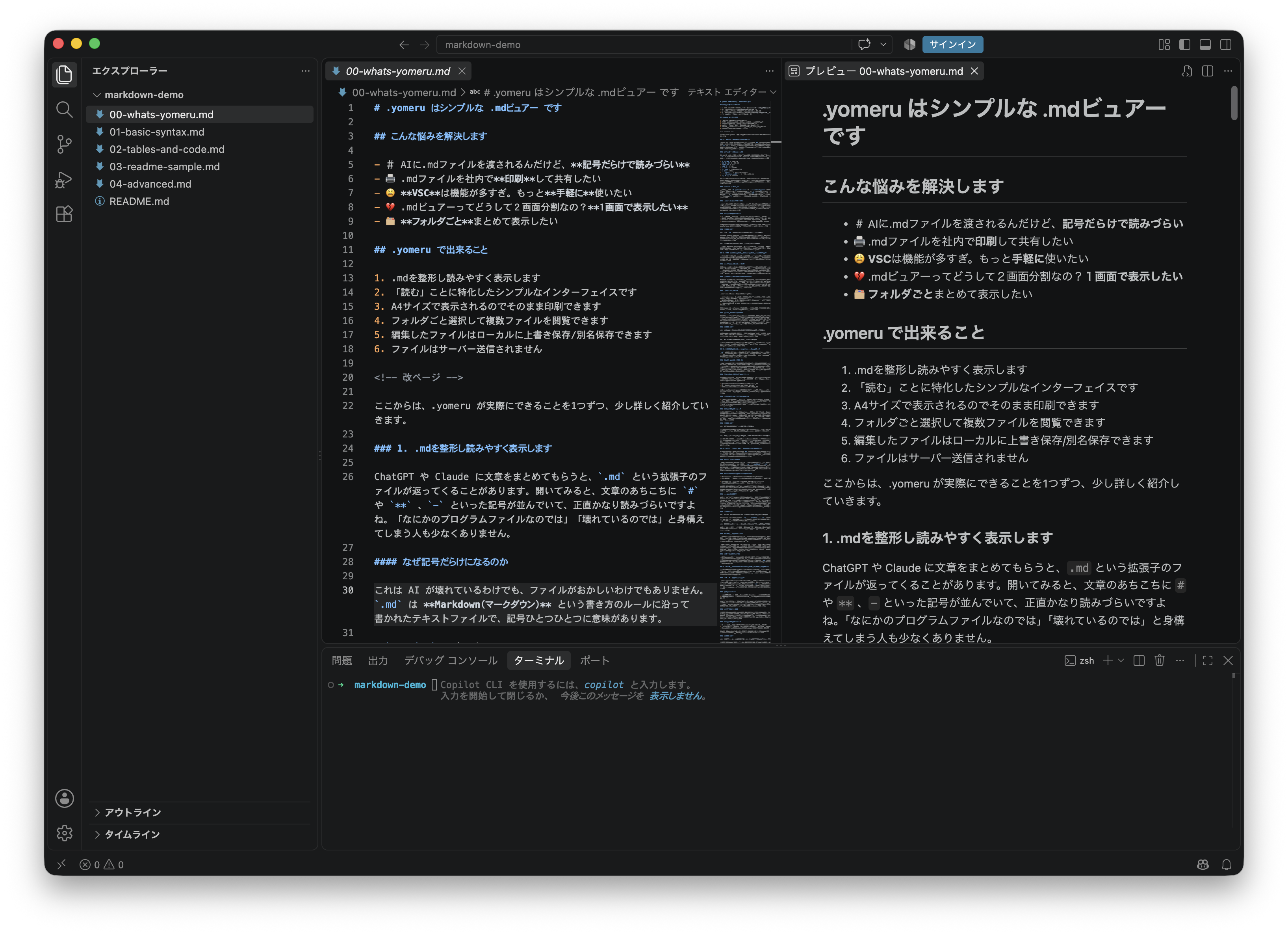Image resolution: width=1288 pixels, height=934 pixels.
Task: Select the ターミナル panel tab
Action: [x=538, y=660]
